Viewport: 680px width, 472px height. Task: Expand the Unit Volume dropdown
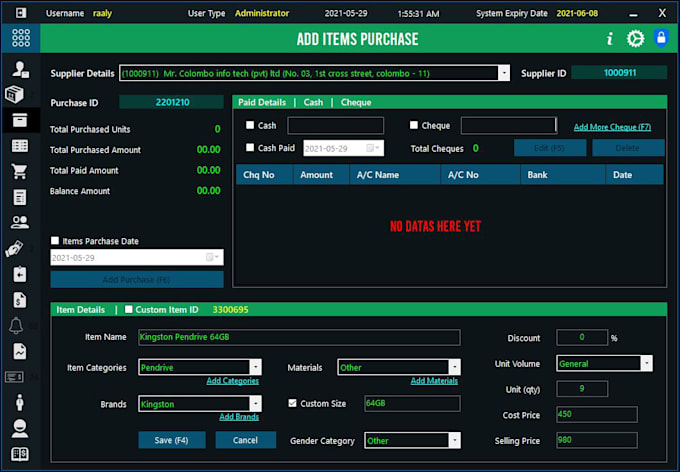tap(646, 363)
